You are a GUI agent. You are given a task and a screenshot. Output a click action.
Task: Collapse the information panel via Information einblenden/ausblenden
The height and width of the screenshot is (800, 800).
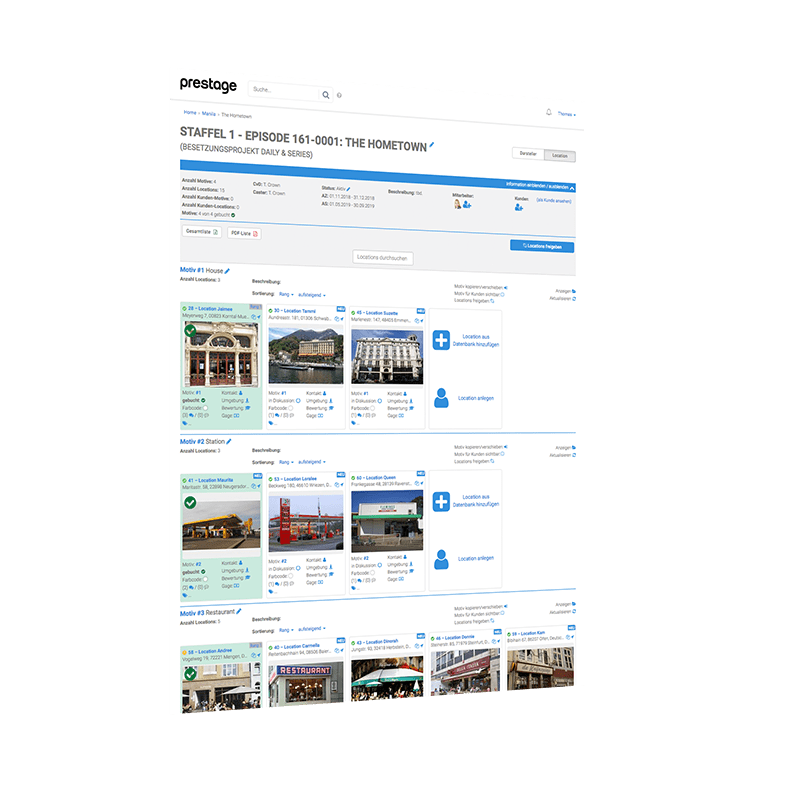pos(540,186)
